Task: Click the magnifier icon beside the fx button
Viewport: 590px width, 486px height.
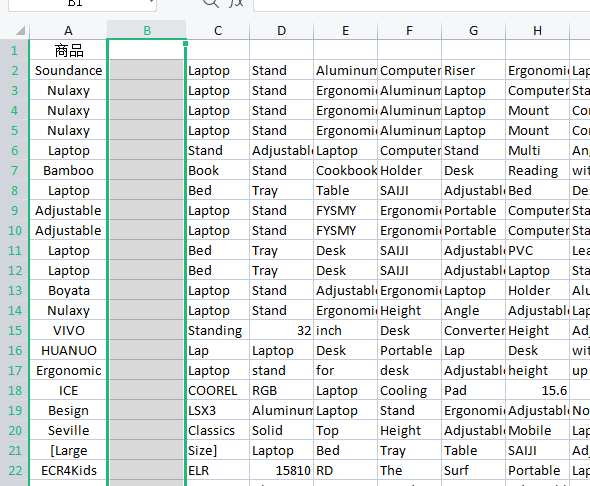Action: [x=210, y=2]
